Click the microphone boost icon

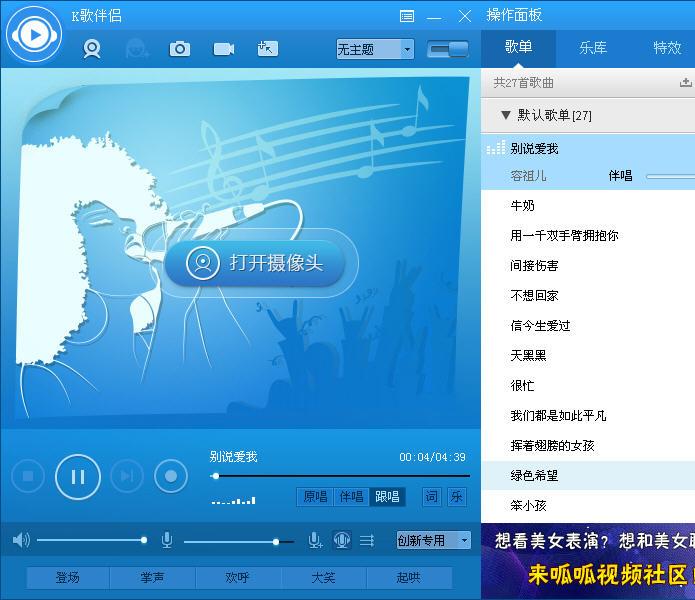tap(315, 540)
